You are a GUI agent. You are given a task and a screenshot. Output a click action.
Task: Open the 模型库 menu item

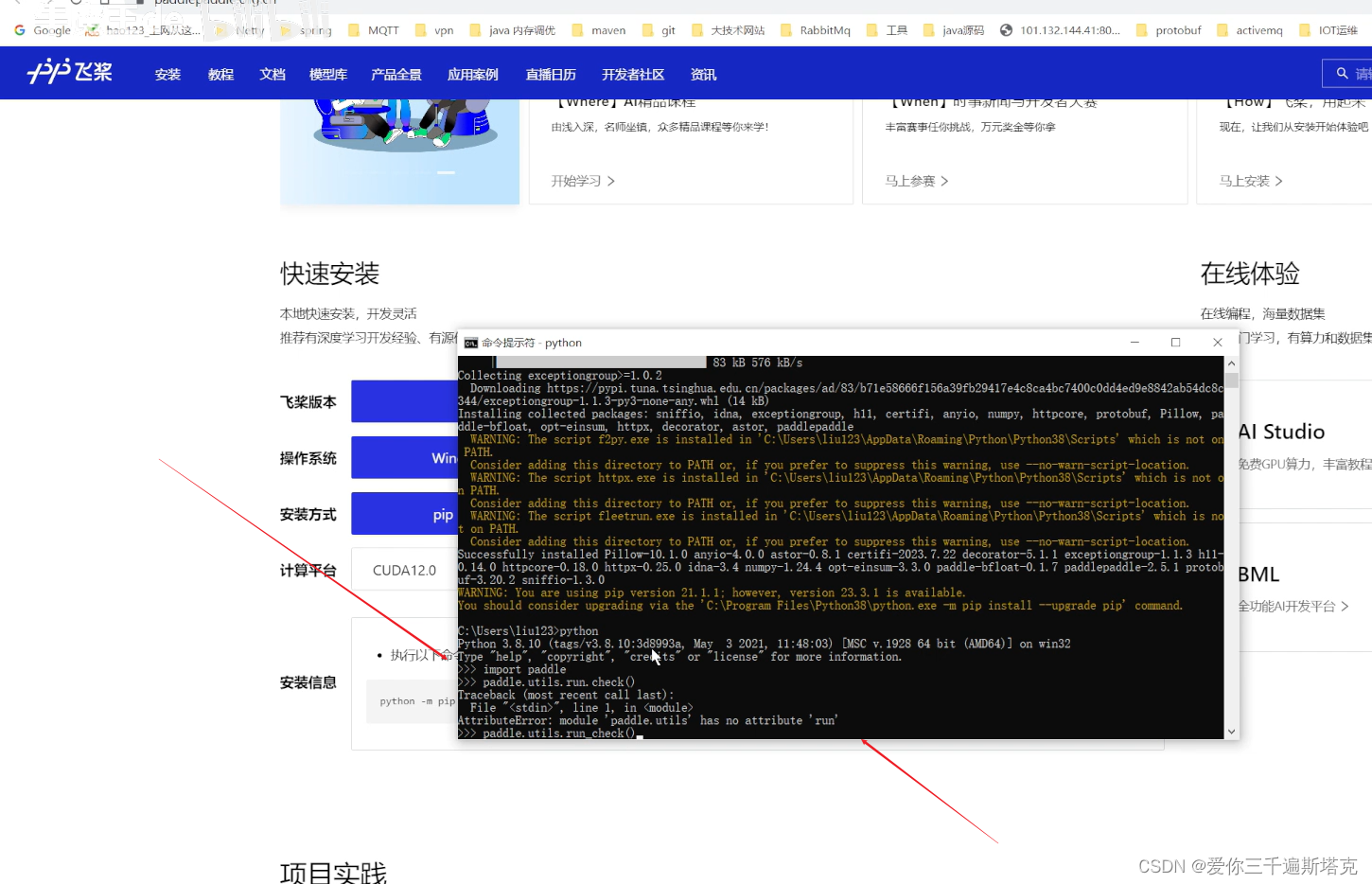click(x=327, y=73)
